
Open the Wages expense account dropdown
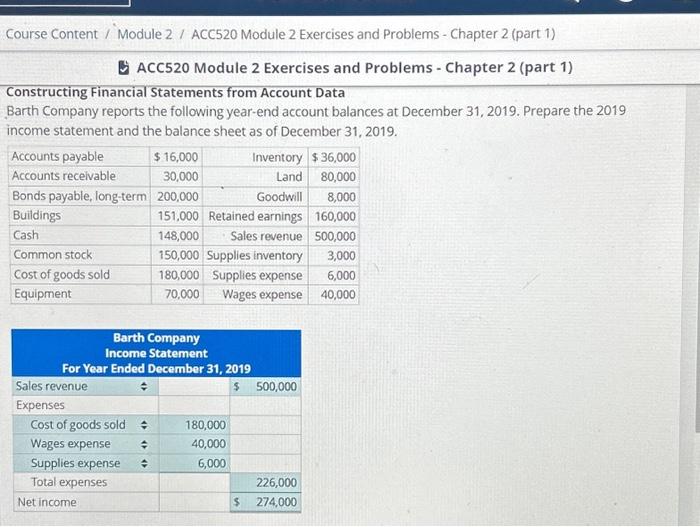[85, 444]
